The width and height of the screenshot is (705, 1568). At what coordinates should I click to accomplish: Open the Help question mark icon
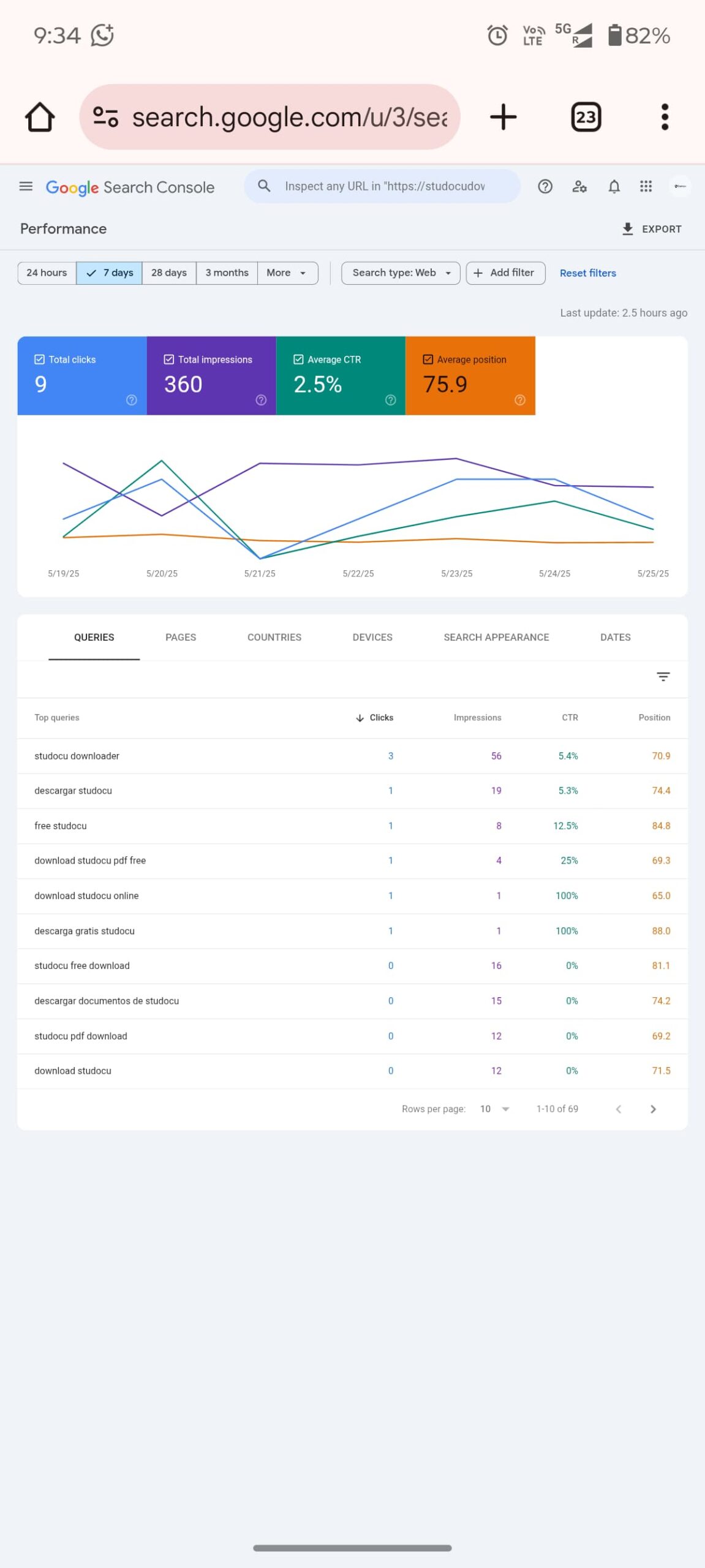(x=545, y=186)
